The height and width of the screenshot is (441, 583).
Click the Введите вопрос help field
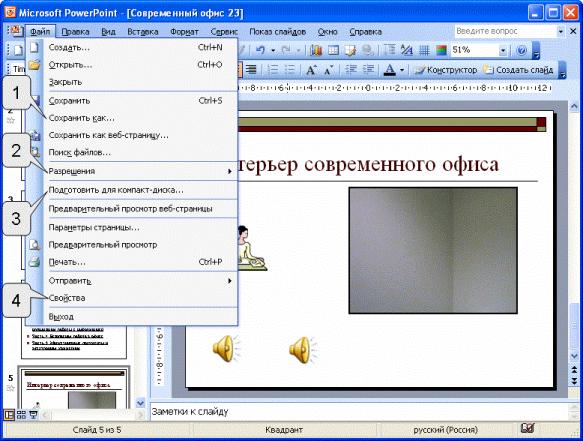505,31
